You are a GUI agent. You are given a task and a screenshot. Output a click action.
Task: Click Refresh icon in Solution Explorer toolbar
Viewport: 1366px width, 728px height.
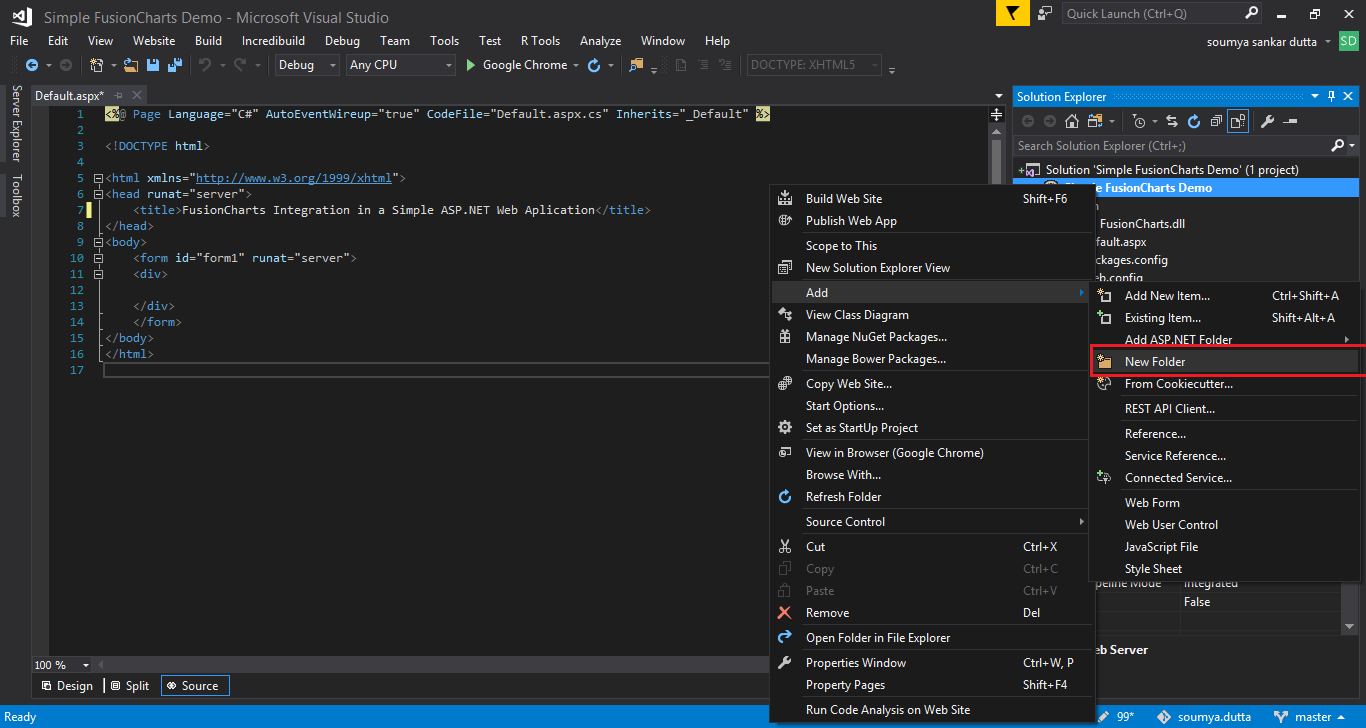point(1193,121)
